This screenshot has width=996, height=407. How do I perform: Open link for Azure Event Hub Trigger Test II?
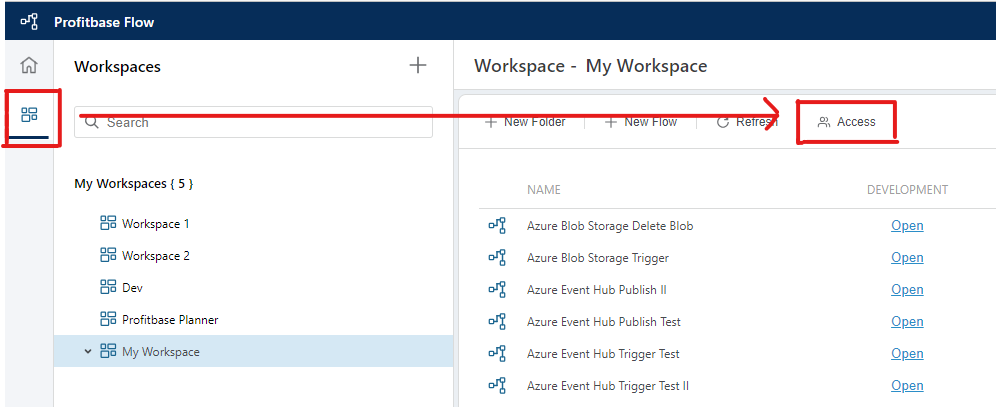pyautogui.click(x=907, y=386)
